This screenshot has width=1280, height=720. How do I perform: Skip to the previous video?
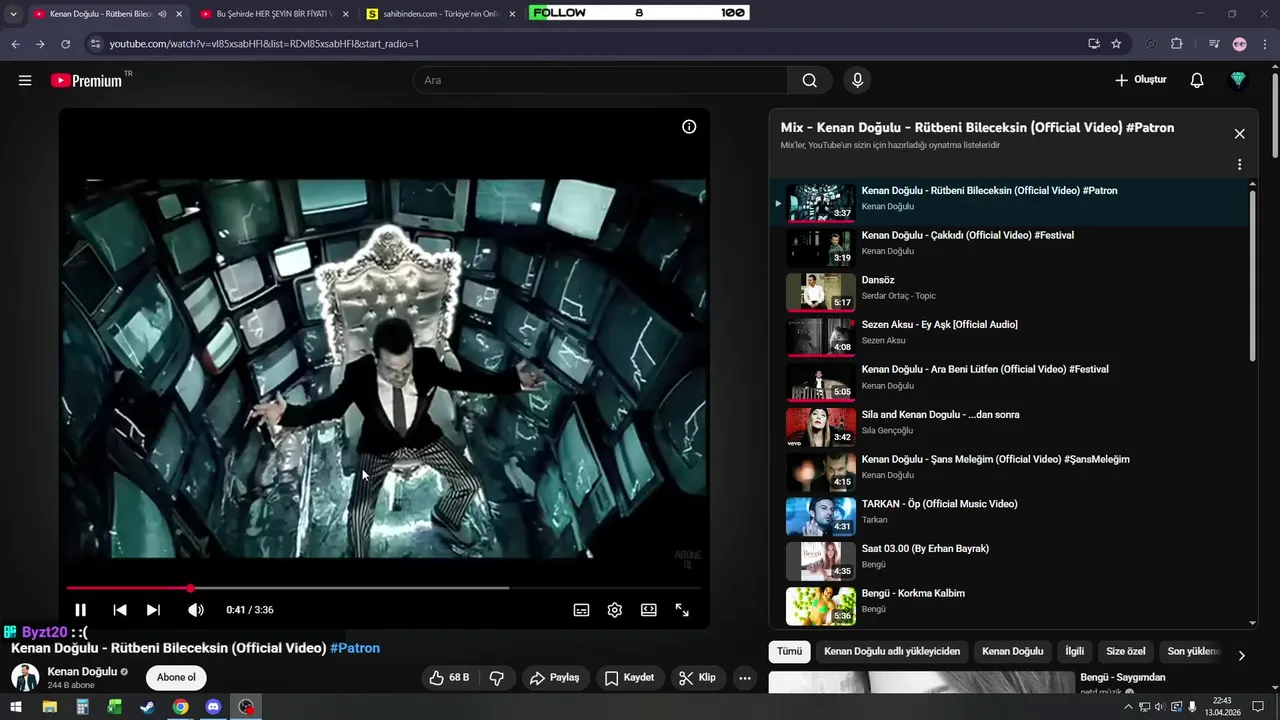tap(120, 610)
